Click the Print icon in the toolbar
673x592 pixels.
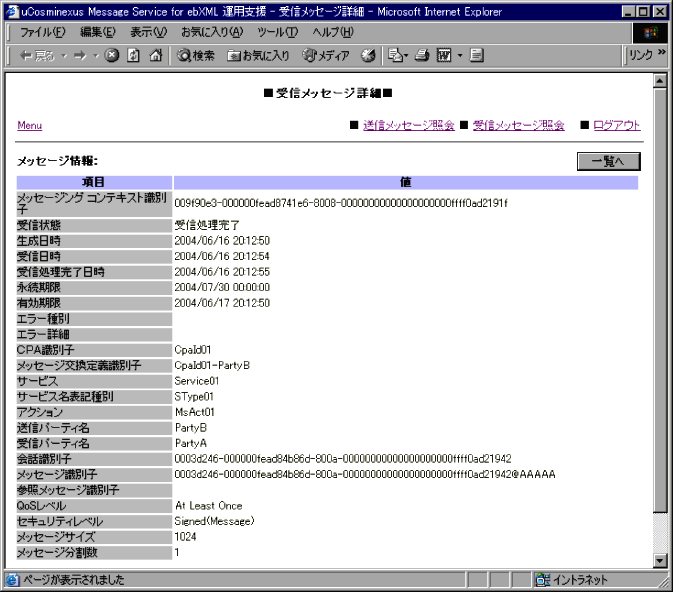[422, 55]
